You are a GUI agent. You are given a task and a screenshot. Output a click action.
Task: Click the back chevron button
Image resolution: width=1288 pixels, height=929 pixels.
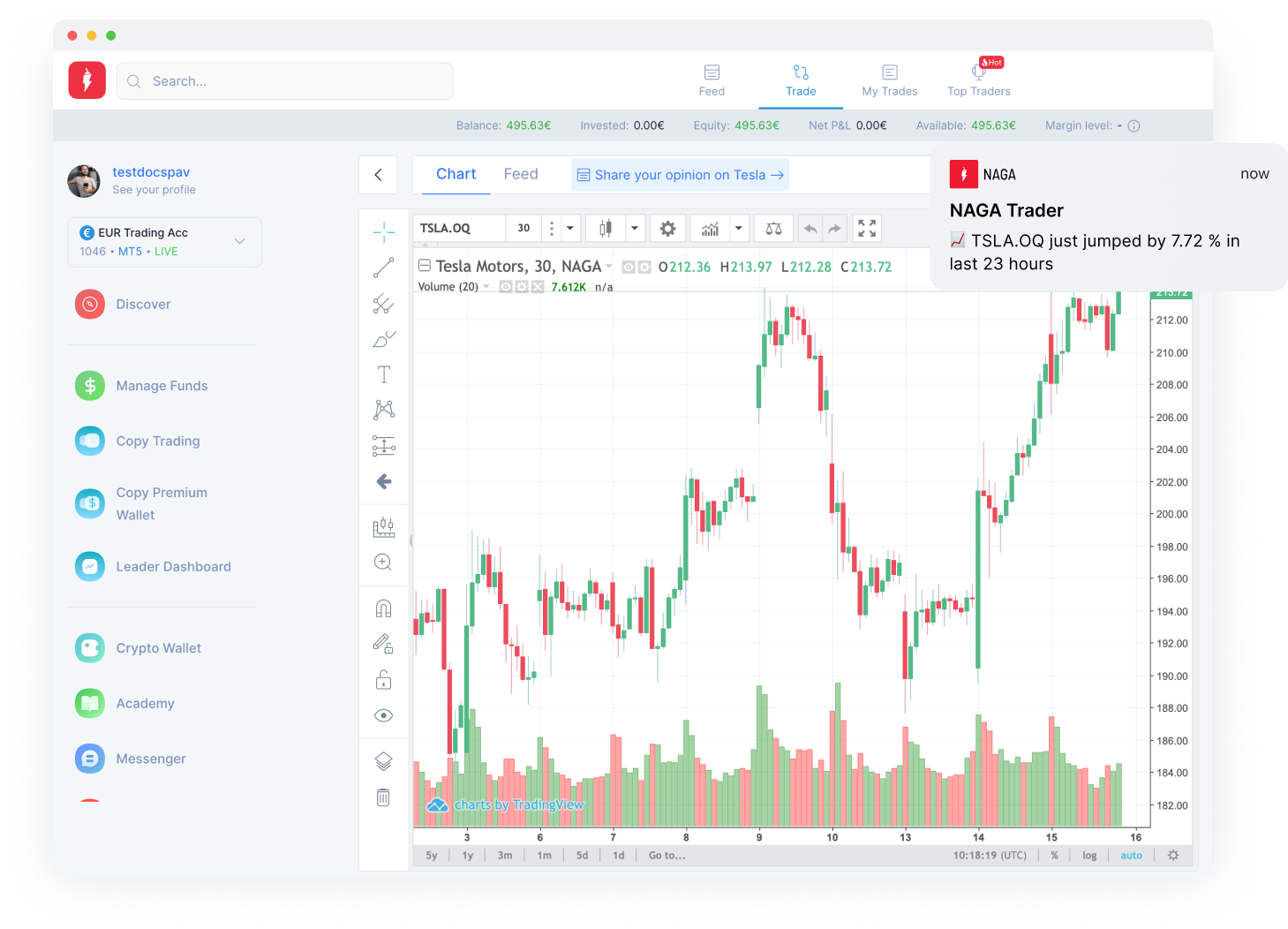pyautogui.click(x=378, y=175)
